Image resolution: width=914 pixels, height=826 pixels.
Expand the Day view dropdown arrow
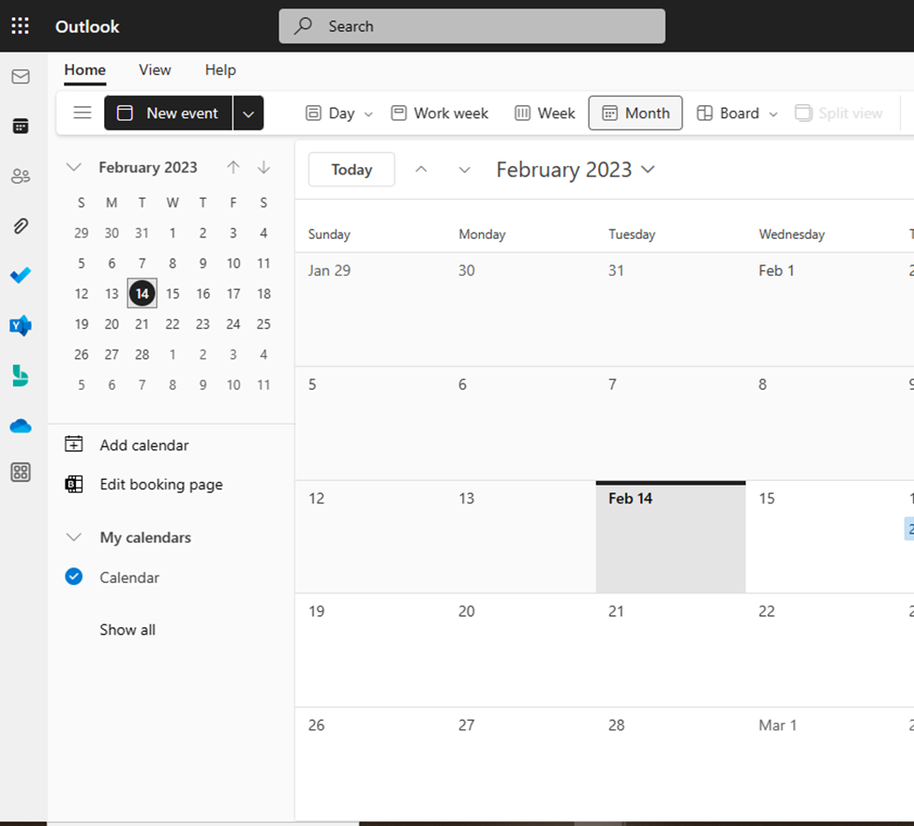[368, 114]
